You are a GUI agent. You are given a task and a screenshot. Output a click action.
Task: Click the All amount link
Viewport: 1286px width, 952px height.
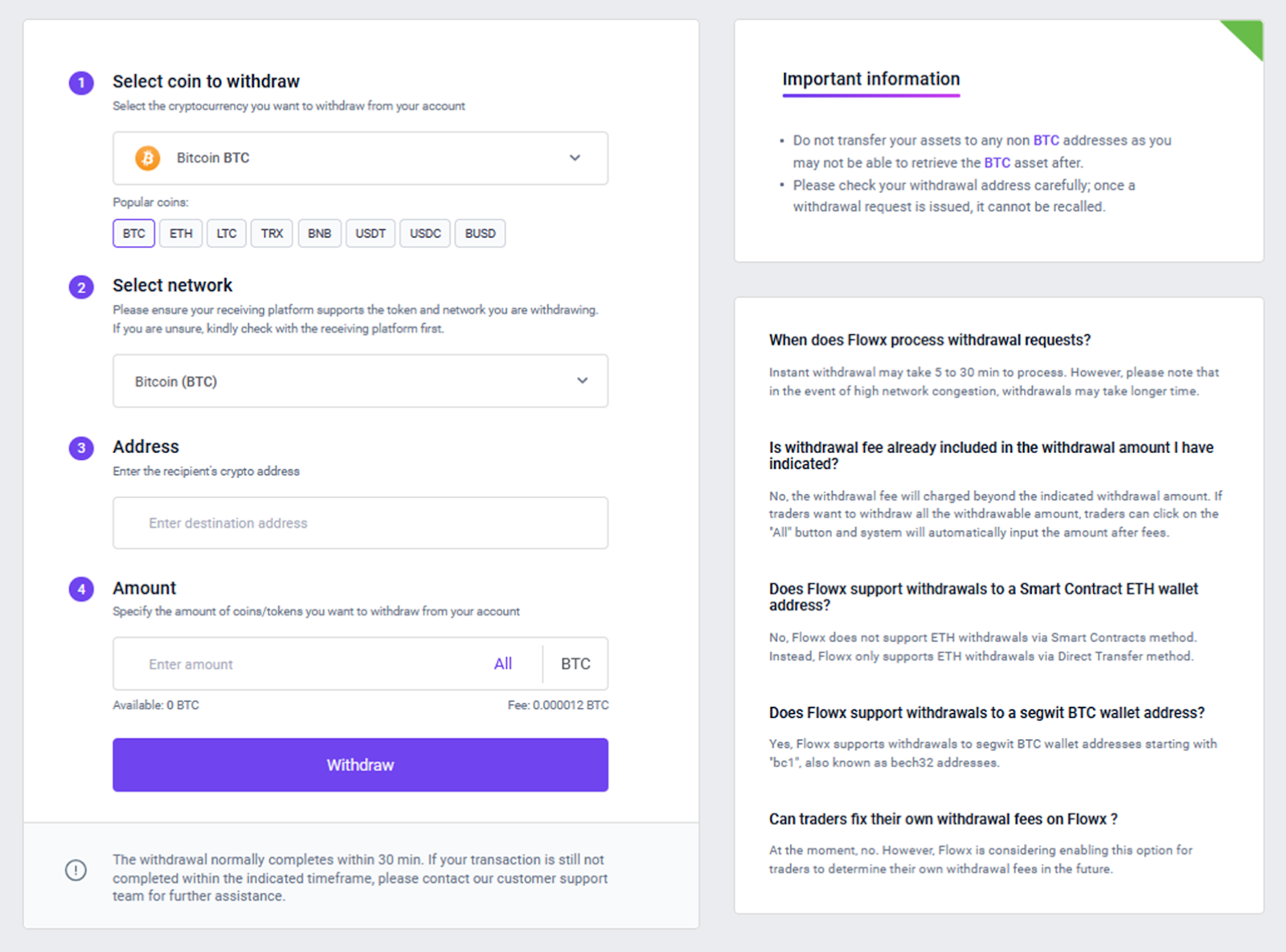pyautogui.click(x=503, y=664)
